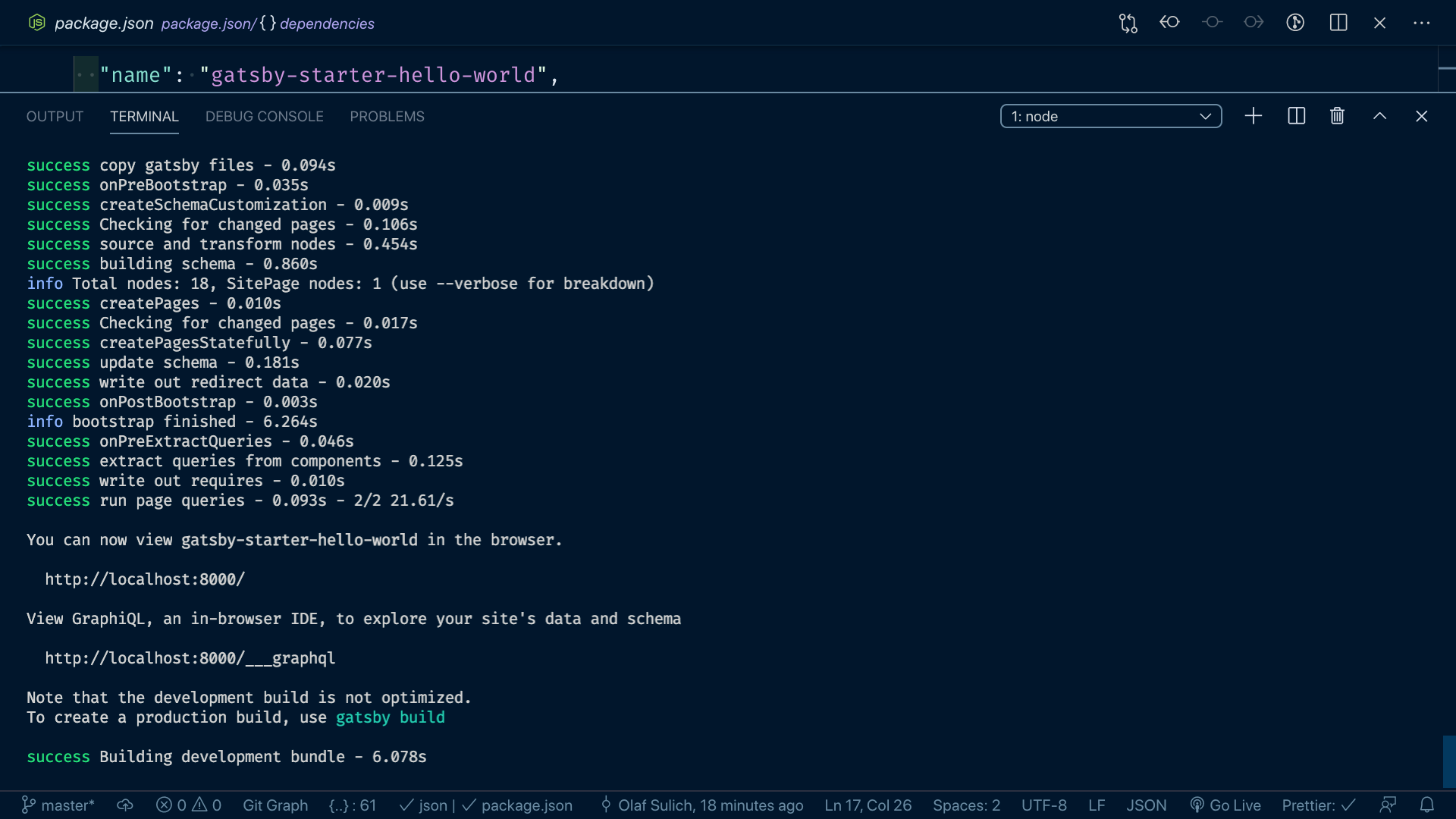Show blame info for Olaf Sulich, 18 minutes ago
The width and height of the screenshot is (1456, 819).
click(x=701, y=805)
